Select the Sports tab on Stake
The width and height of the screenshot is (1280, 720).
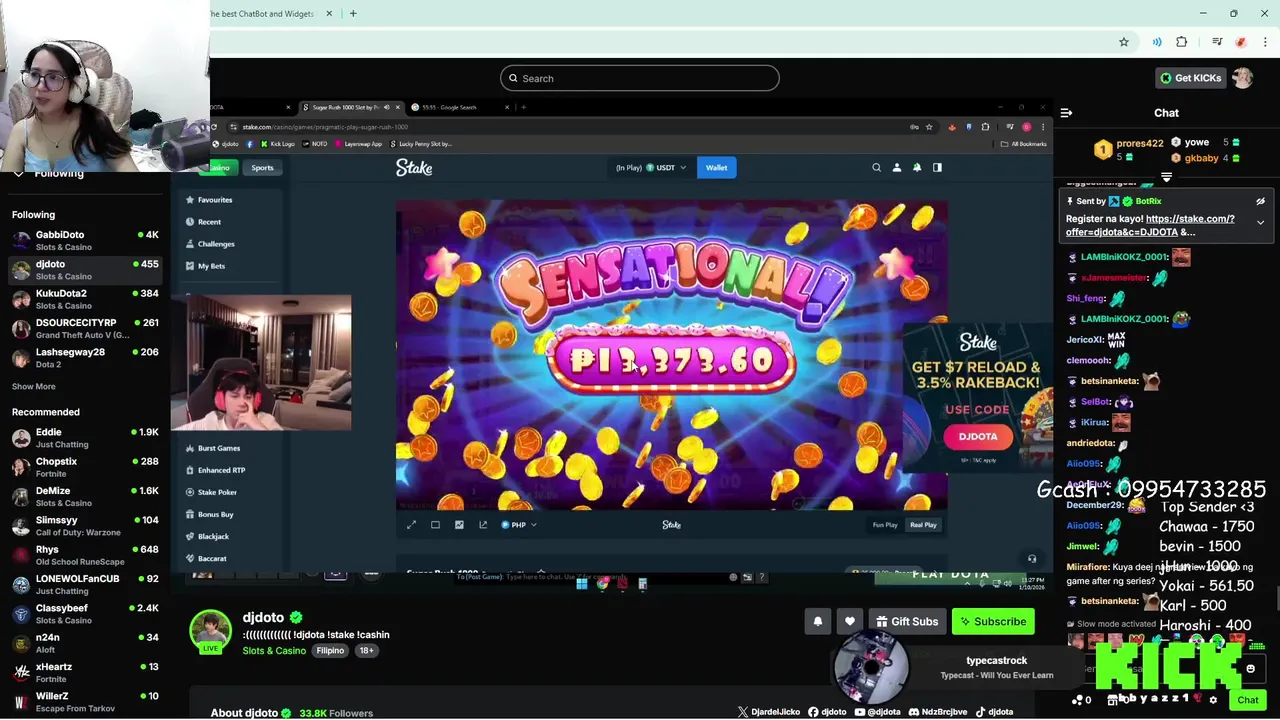pos(262,168)
